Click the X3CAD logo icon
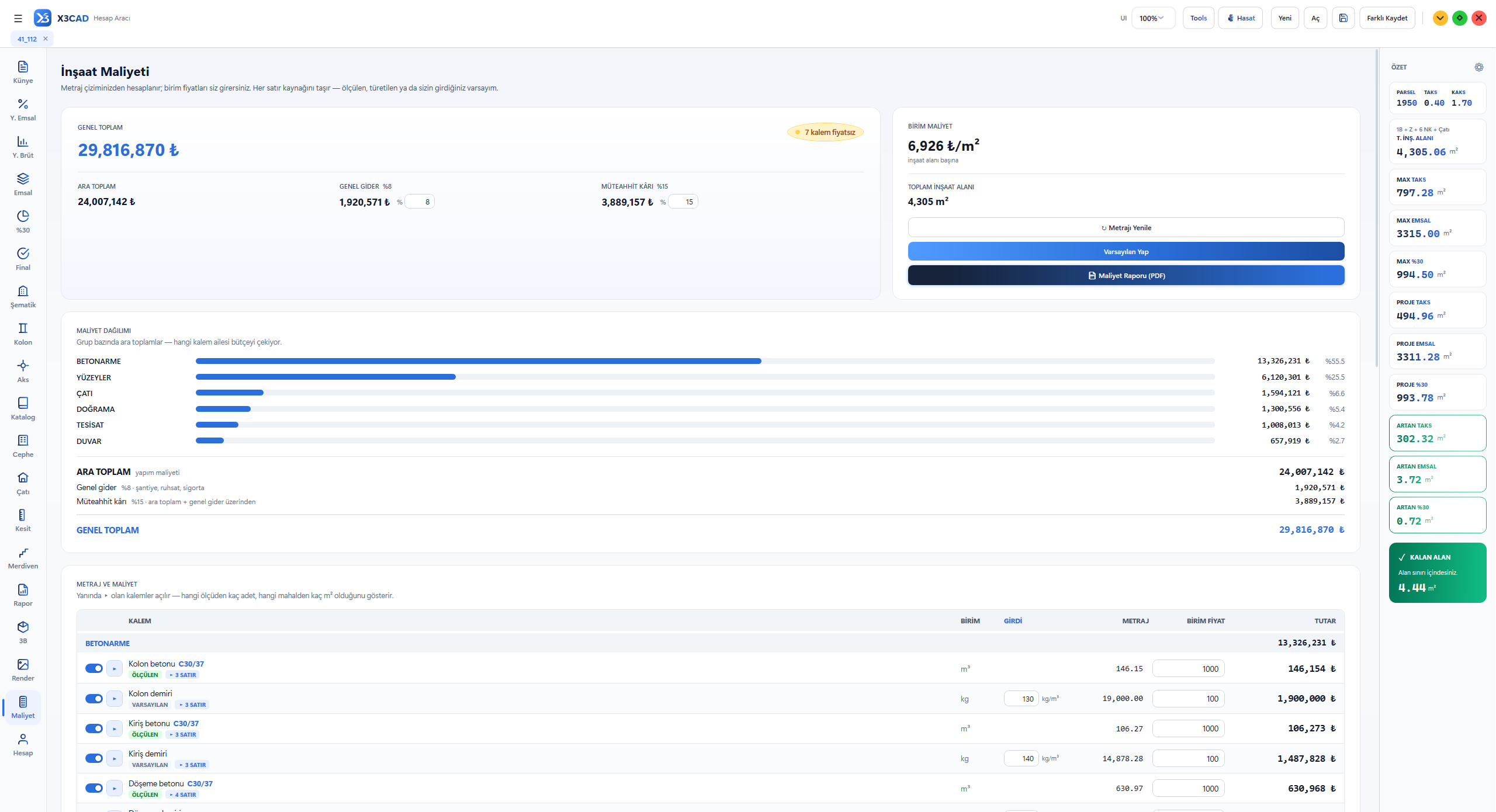The width and height of the screenshot is (1496, 812). point(43,18)
